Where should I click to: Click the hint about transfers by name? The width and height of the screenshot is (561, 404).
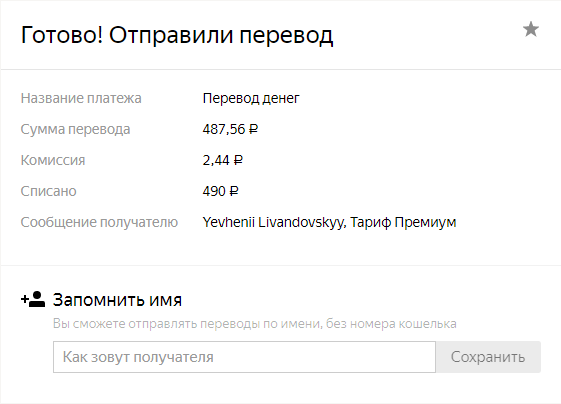point(255,323)
